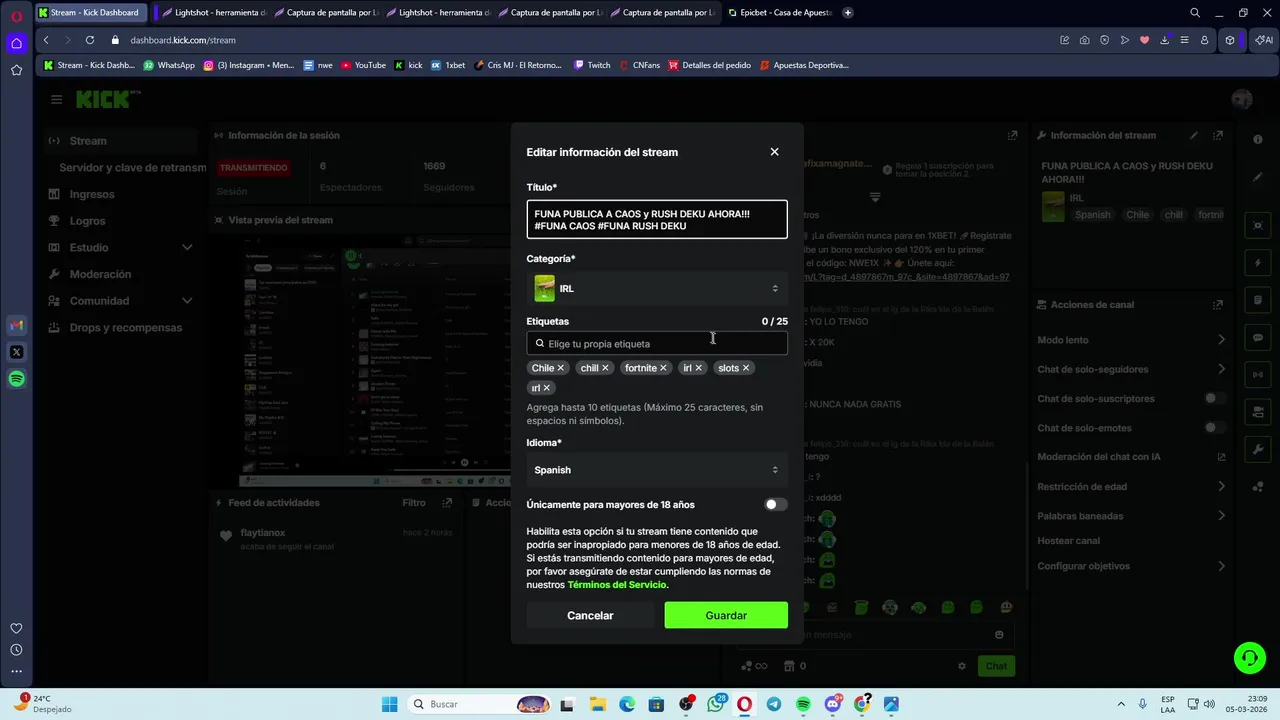This screenshot has height=720, width=1280.
Task: Click the taskbar Buscar search box
Action: (481, 704)
